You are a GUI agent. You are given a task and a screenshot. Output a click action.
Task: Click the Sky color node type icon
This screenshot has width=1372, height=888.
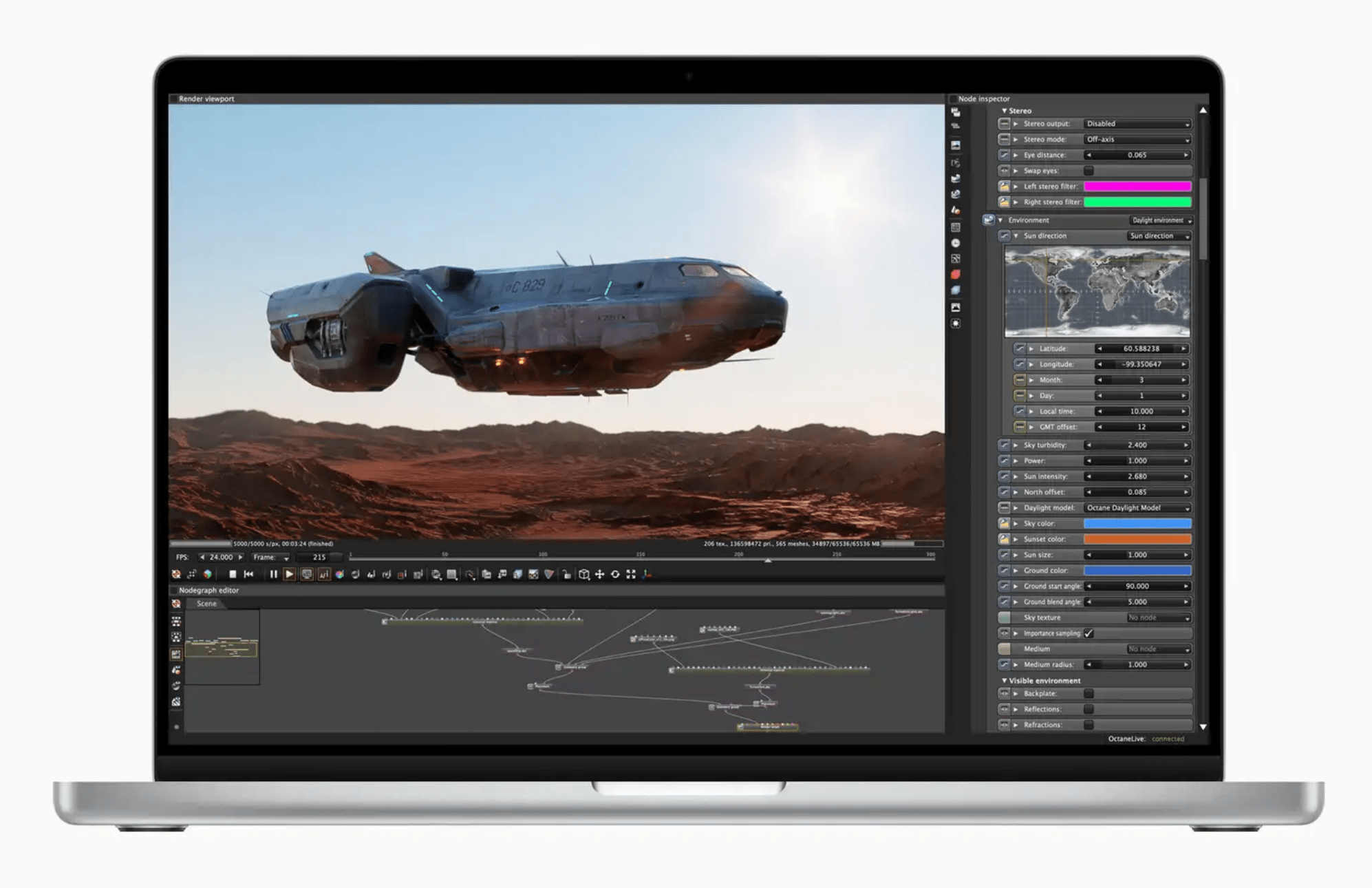click(x=1004, y=524)
